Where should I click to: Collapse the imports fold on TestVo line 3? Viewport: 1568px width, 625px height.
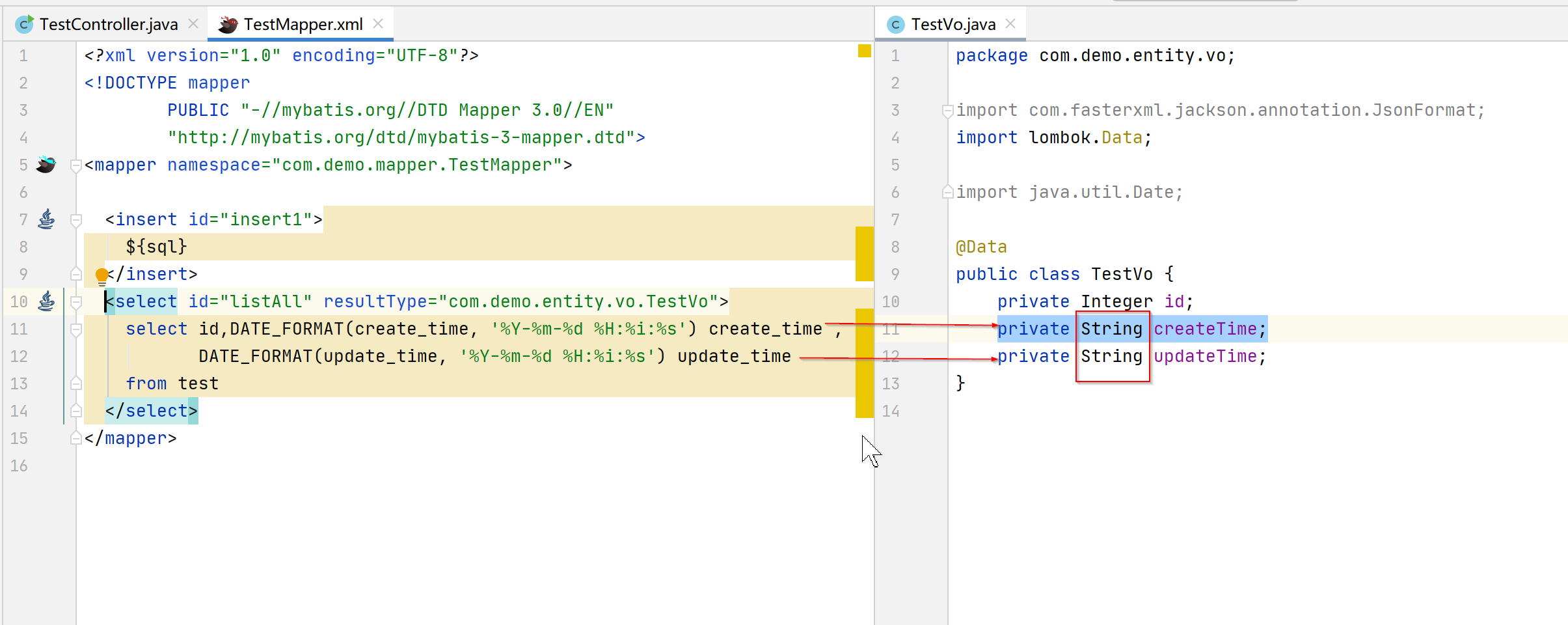[947, 111]
